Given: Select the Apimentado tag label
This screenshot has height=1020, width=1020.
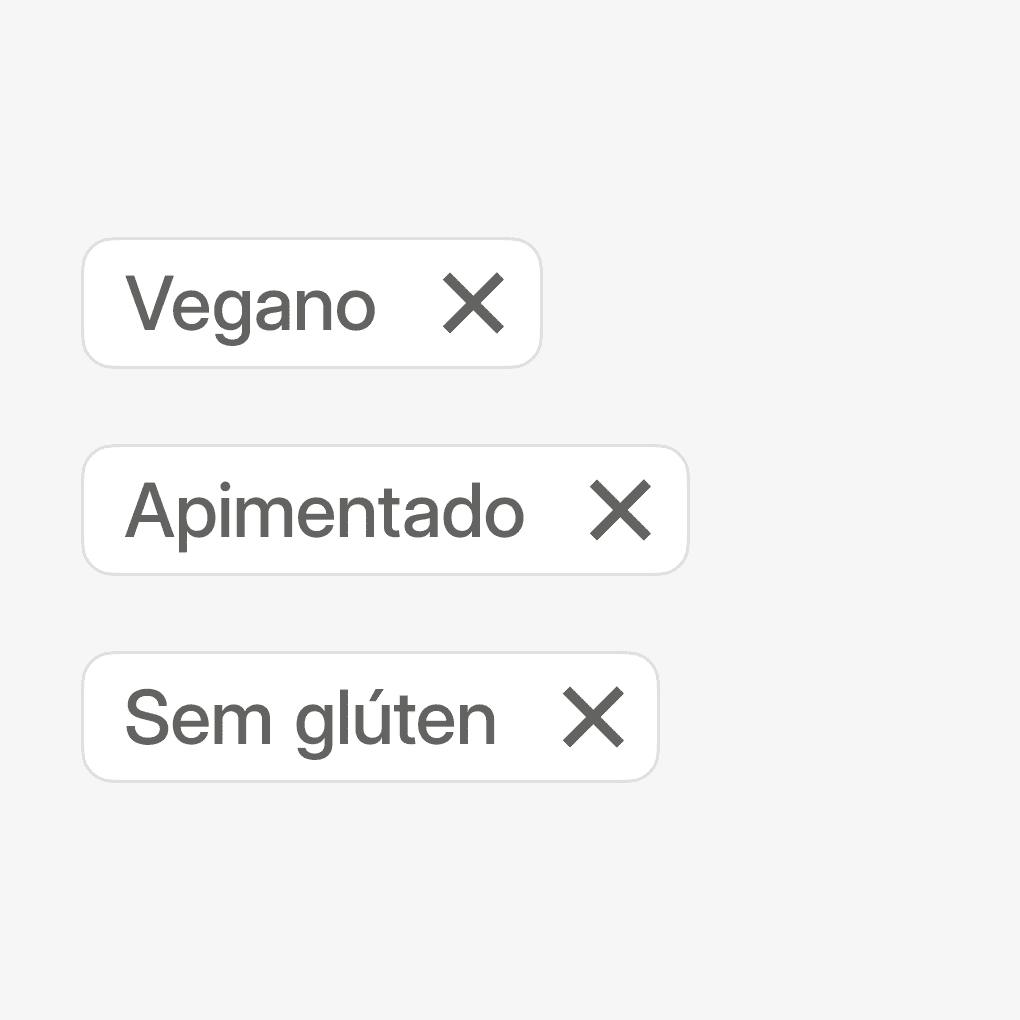Looking at the screenshot, I should (x=324, y=511).
